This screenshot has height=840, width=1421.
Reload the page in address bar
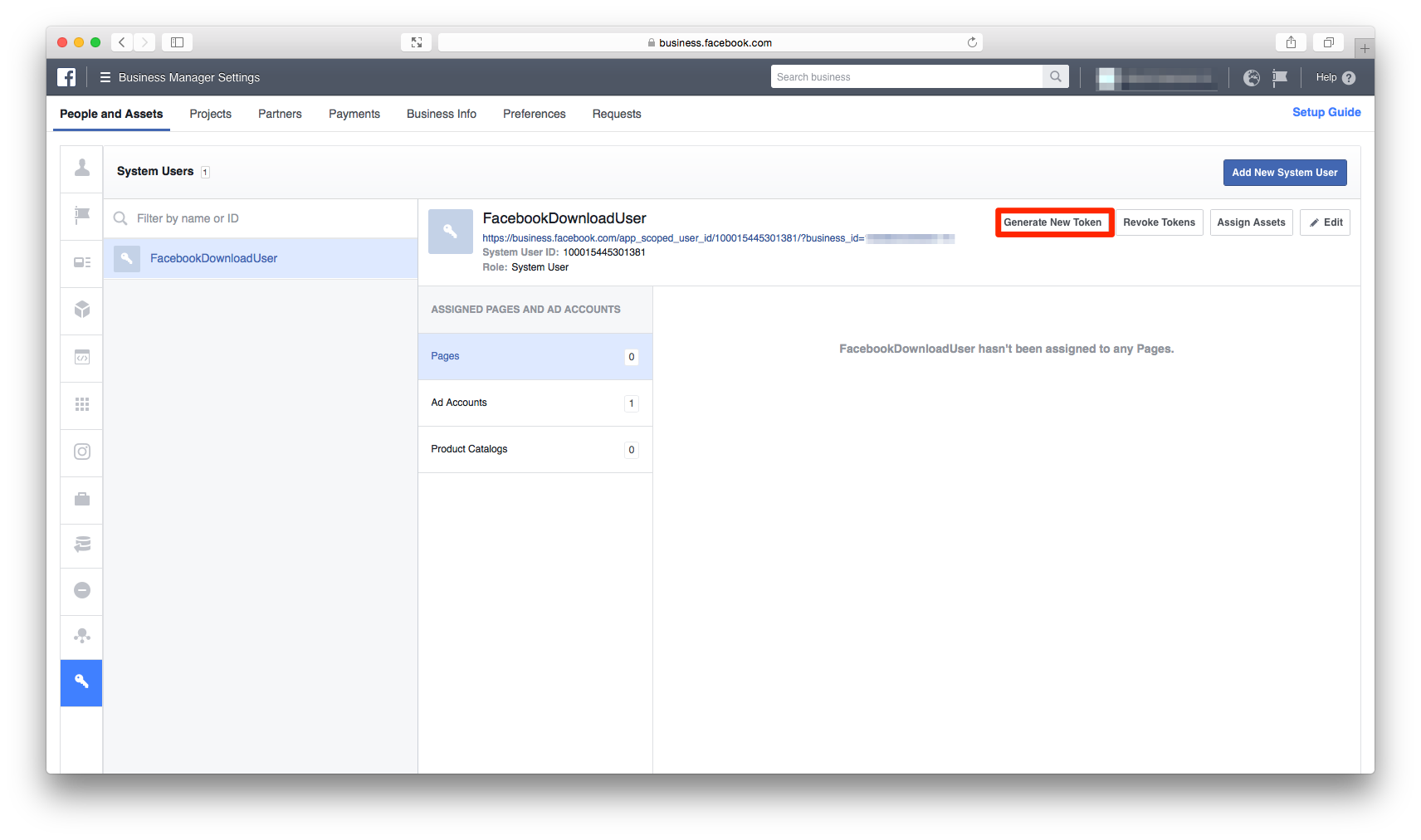point(972,42)
